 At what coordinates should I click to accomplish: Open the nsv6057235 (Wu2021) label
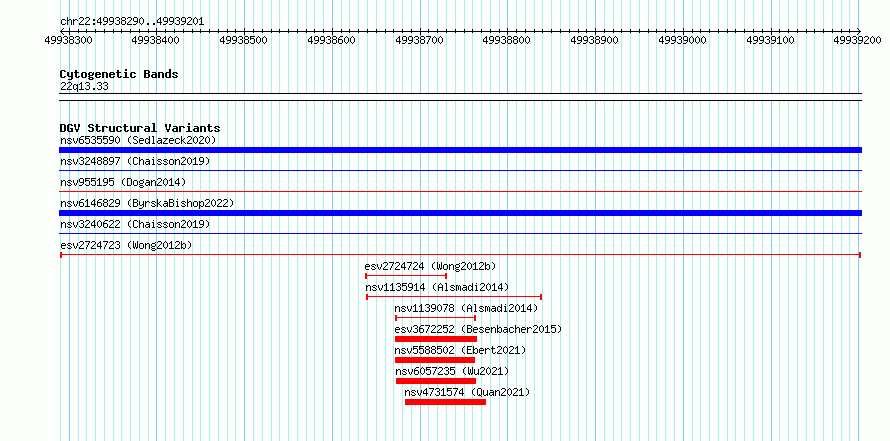[x=452, y=371]
